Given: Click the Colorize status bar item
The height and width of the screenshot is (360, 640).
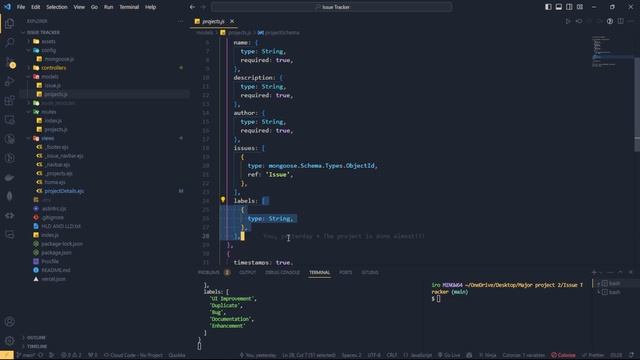Looking at the screenshot, I should 563,355.
